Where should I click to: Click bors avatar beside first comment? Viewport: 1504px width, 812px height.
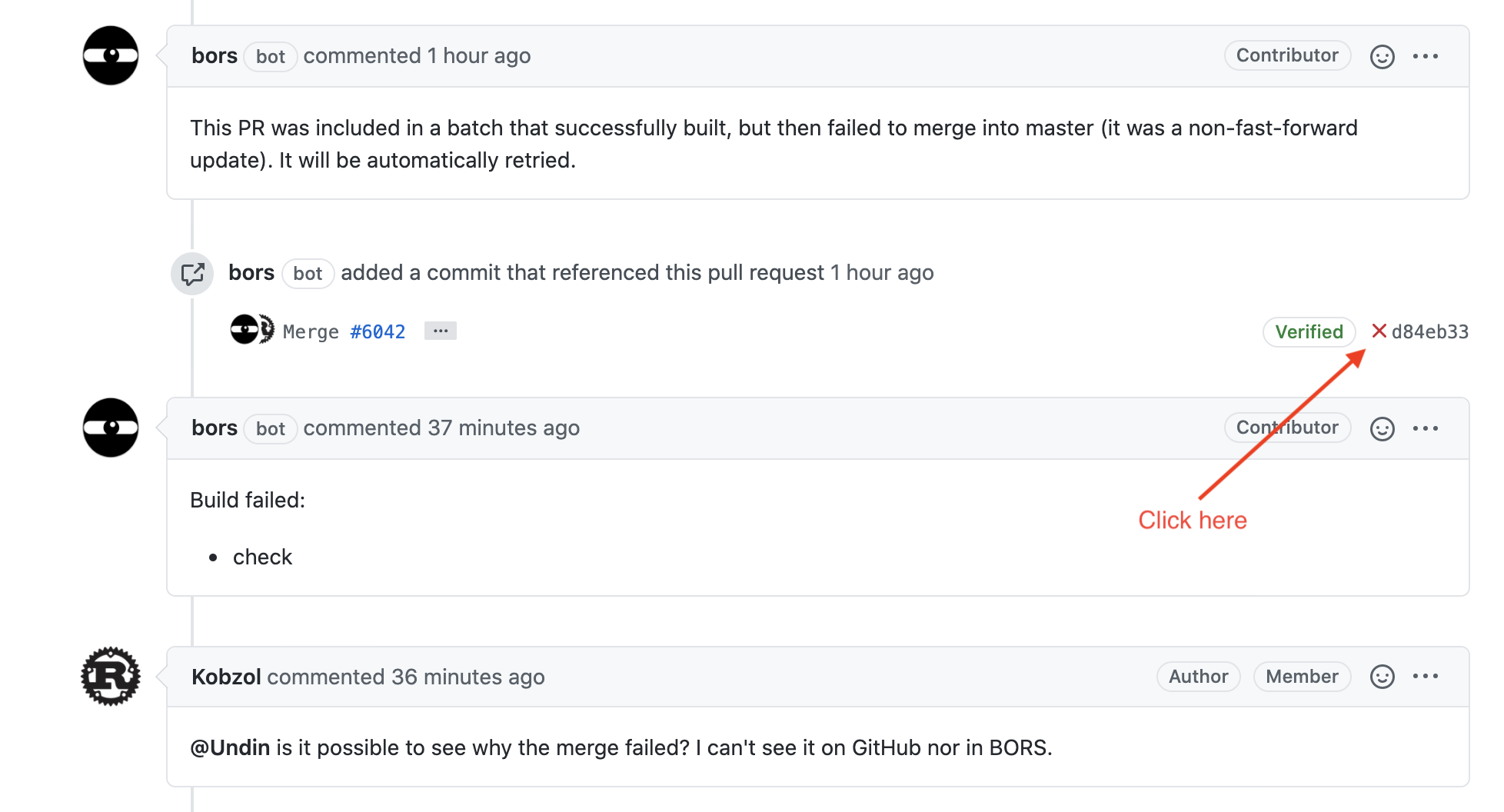click(111, 56)
